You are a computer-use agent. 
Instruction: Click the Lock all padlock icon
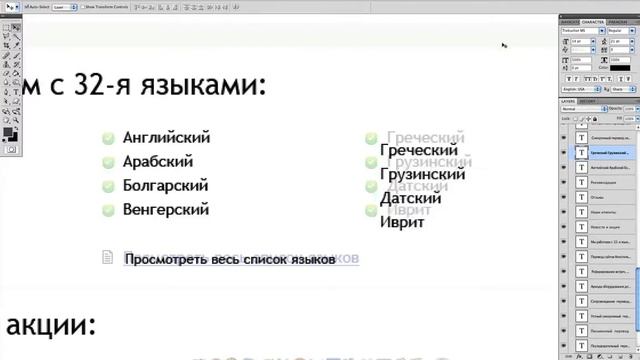pos(595,119)
